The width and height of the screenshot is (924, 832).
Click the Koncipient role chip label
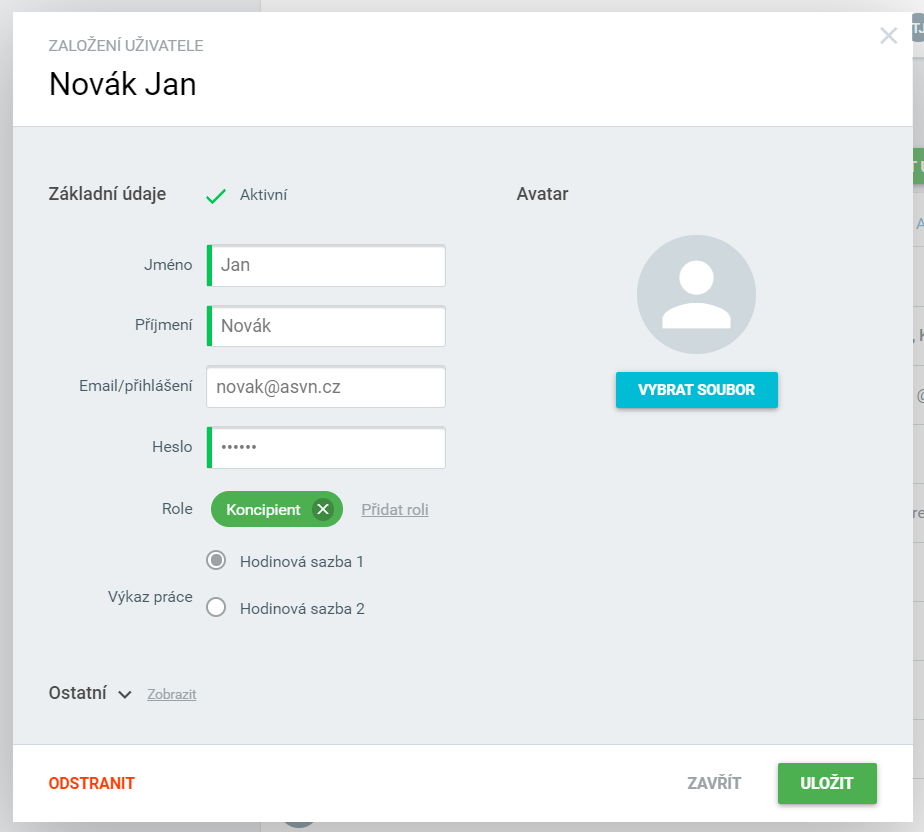click(x=263, y=510)
